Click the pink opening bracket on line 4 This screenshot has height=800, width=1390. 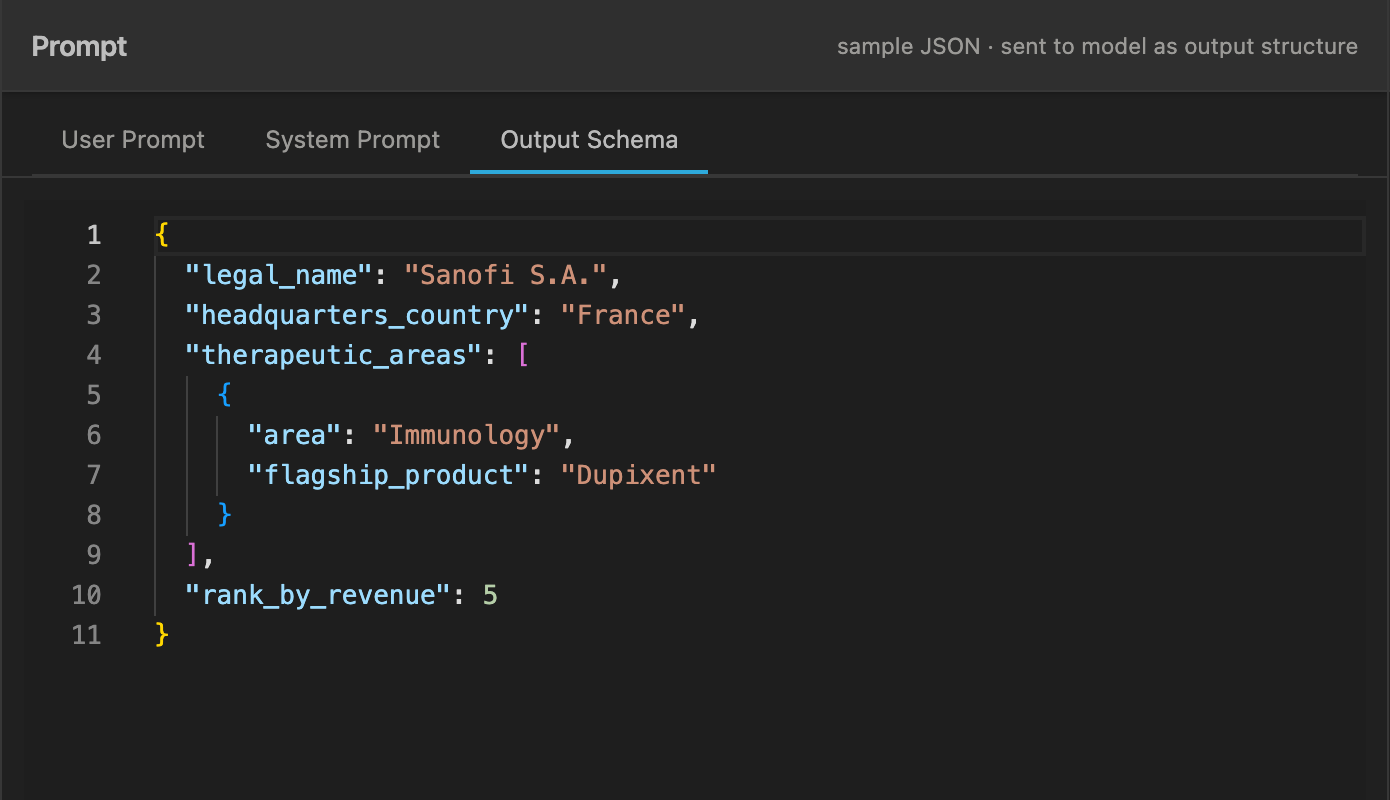click(522, 355)
